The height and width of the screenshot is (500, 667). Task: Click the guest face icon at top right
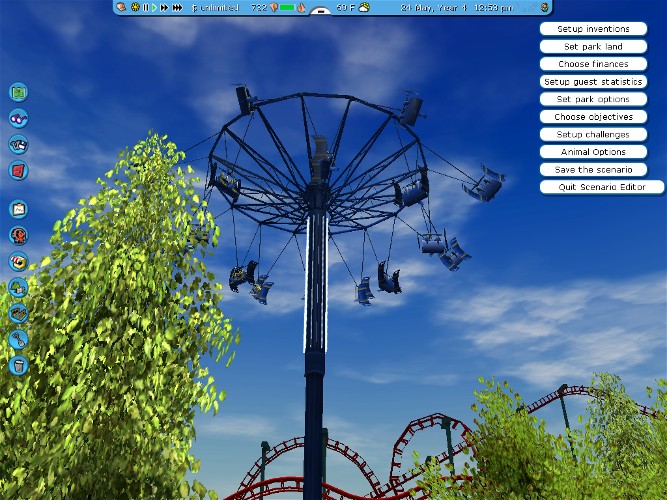tap(544, 7)
